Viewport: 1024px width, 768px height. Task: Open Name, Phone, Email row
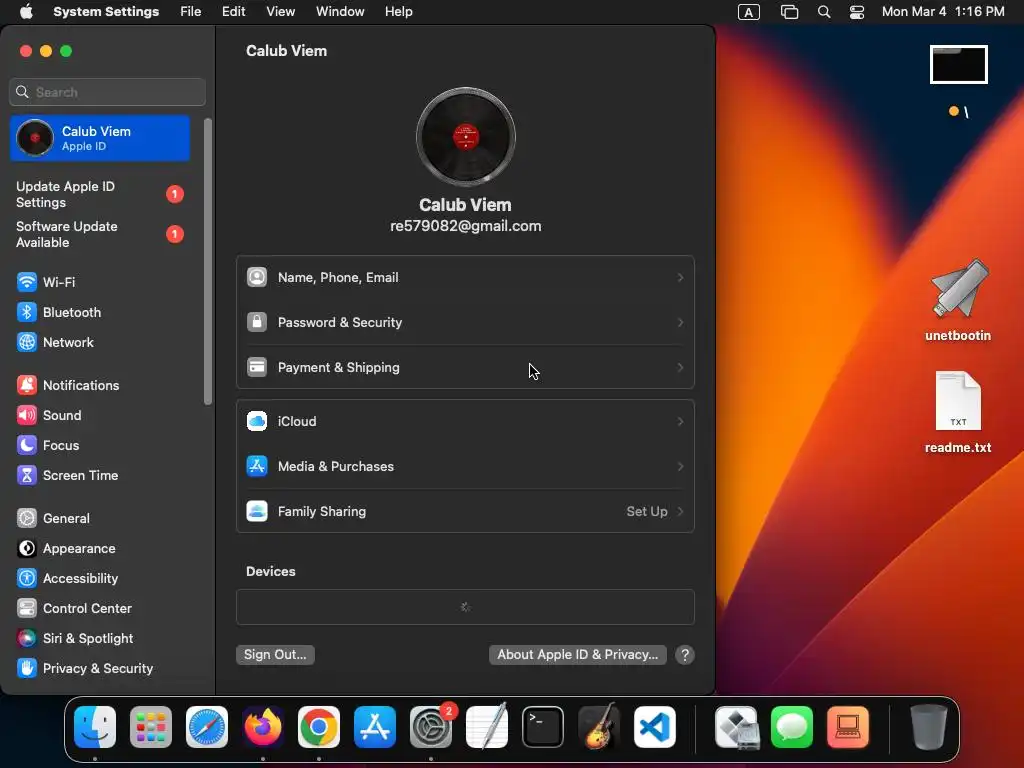click(x=465, y=278)
